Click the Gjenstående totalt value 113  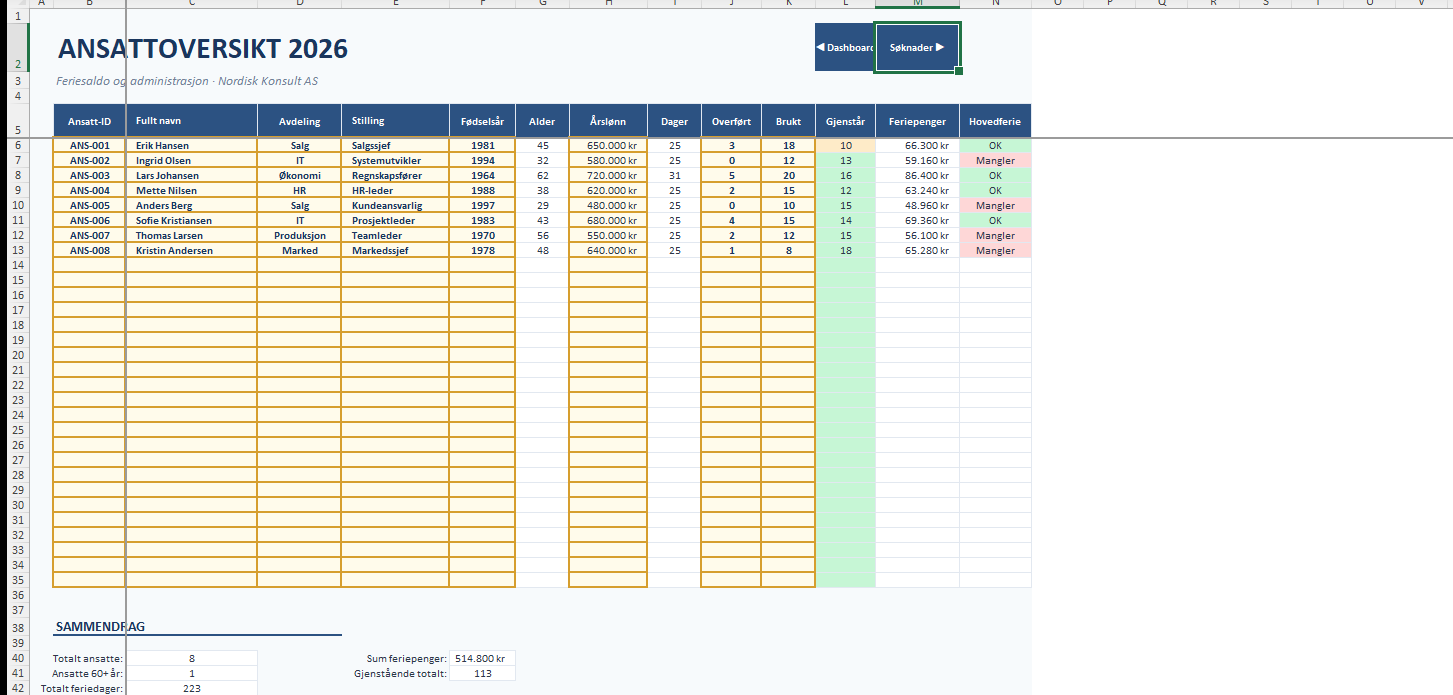483,673
